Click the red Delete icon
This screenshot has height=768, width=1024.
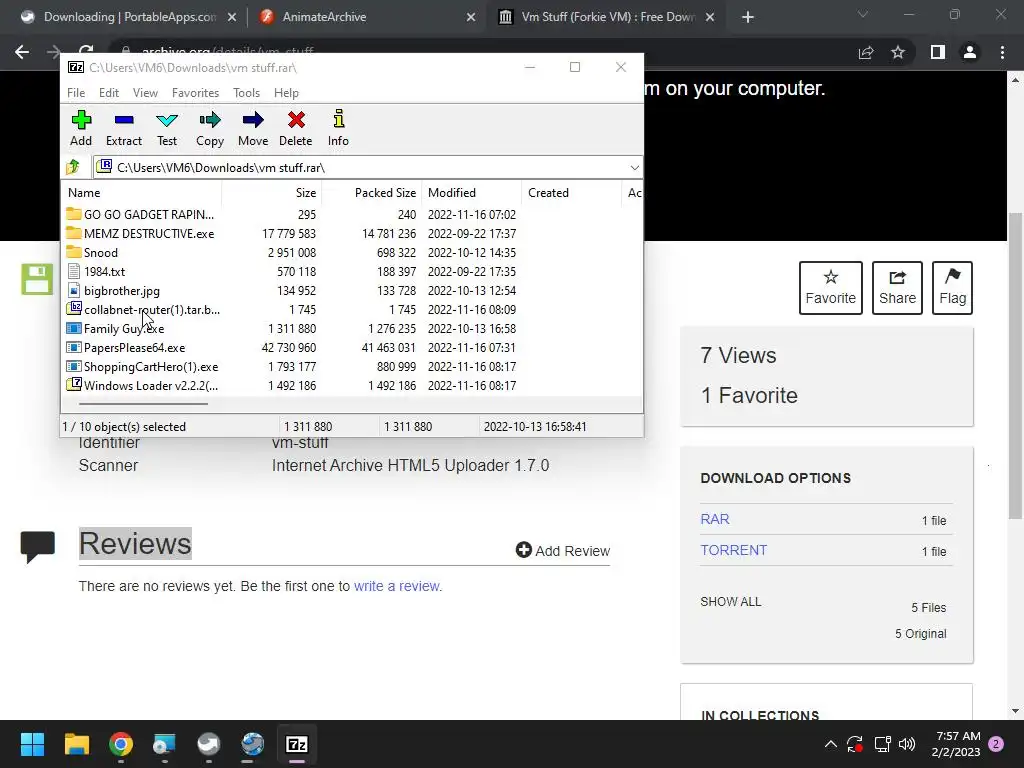(x=296, y=120)
